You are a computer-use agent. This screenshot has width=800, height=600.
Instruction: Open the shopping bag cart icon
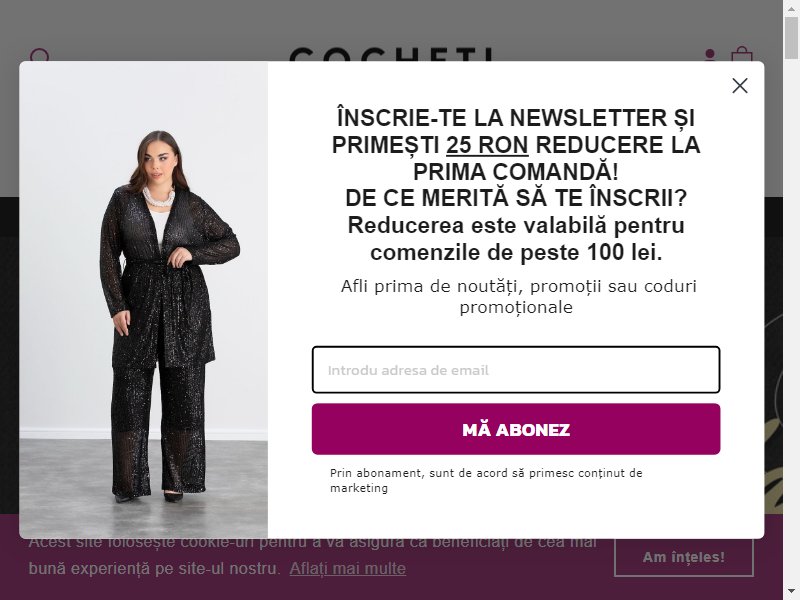click(x=741, y=54)
